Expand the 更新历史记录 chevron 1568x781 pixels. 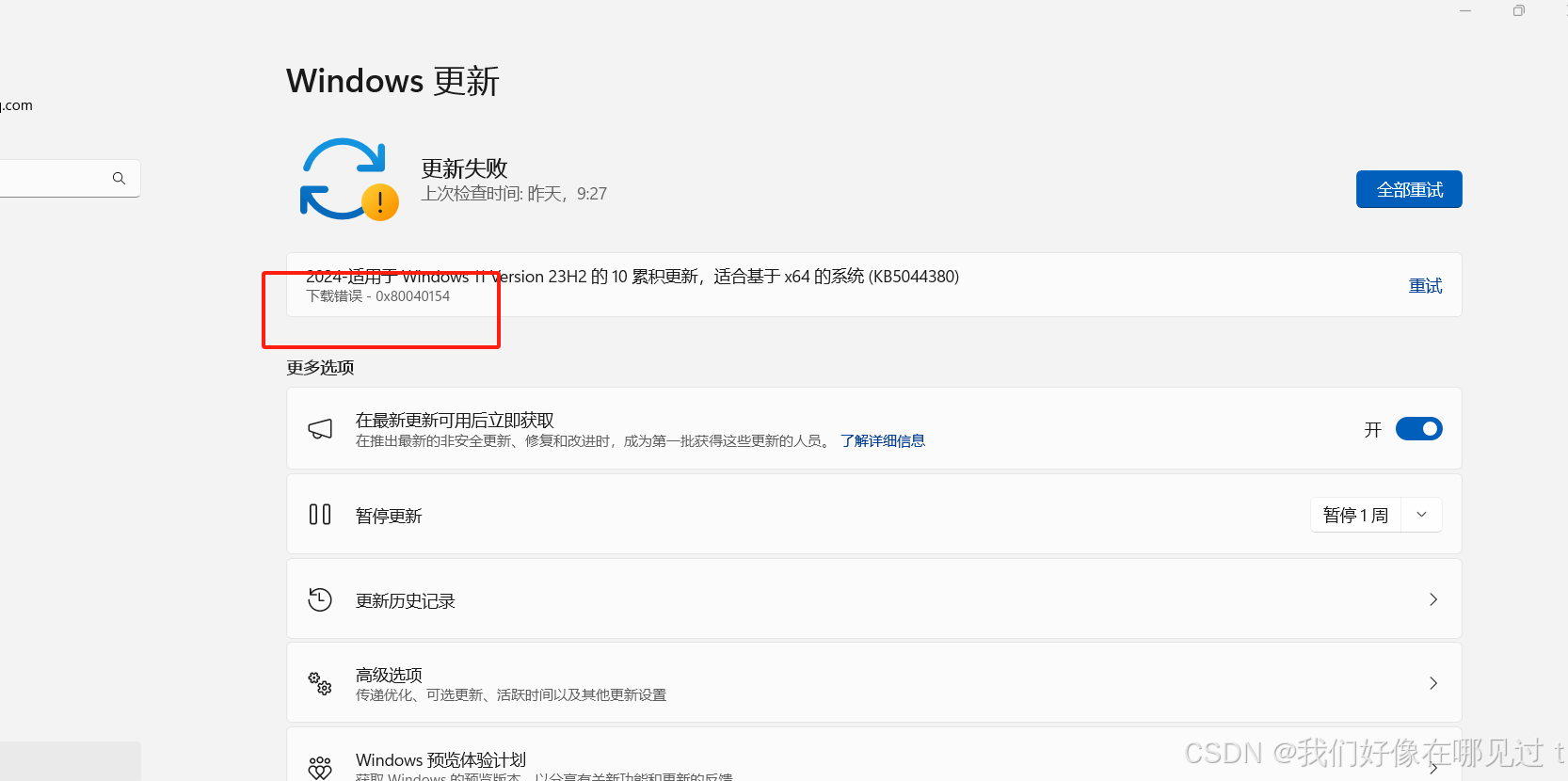[1433, 599]
